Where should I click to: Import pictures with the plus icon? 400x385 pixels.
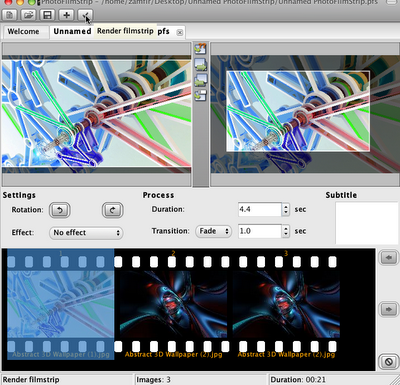[66, 15]
